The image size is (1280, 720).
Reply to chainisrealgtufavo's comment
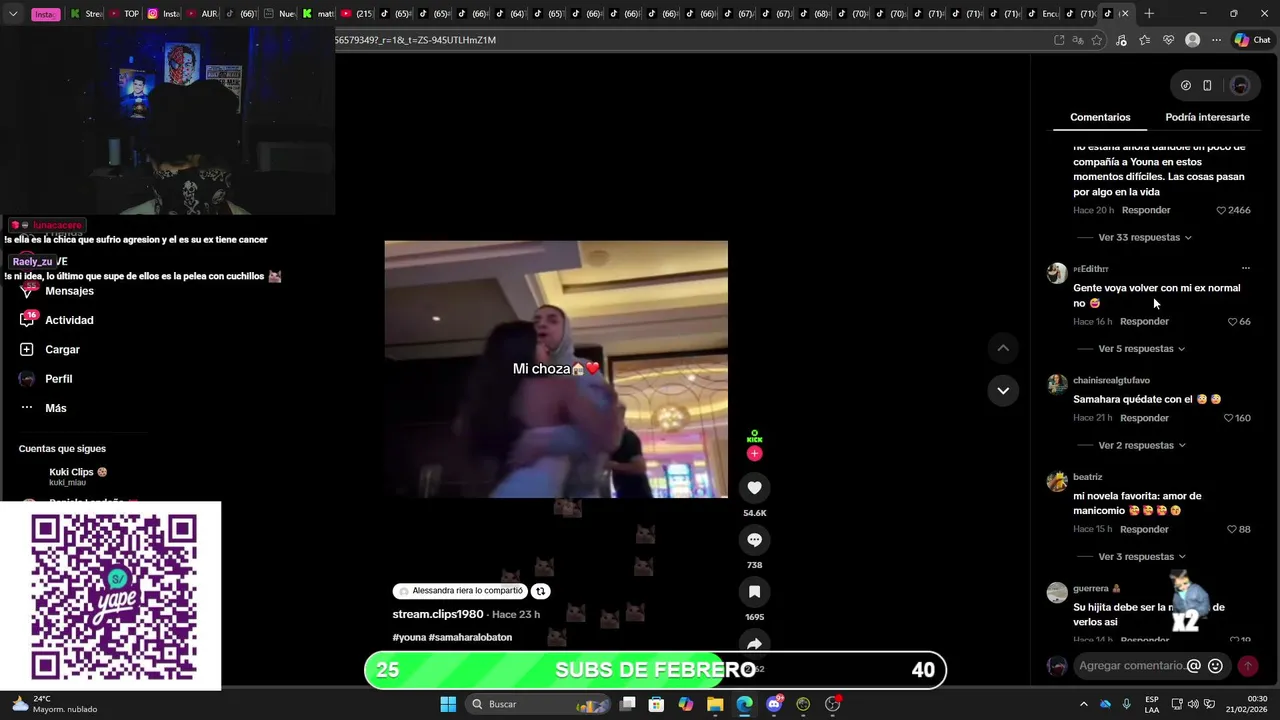coord(1144,418)
